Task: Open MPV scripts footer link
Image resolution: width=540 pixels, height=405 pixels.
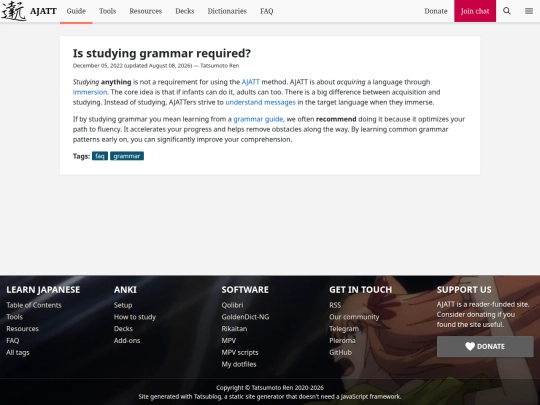Action: (x=240, y=352)
